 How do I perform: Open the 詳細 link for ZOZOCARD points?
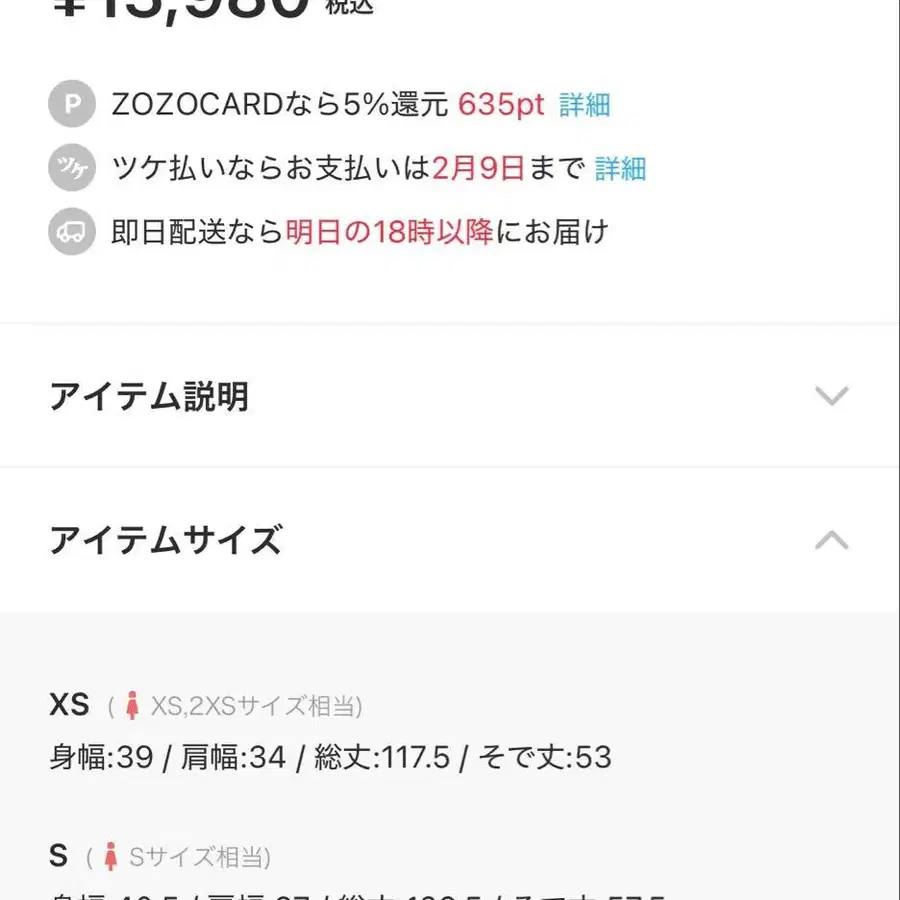586,104
